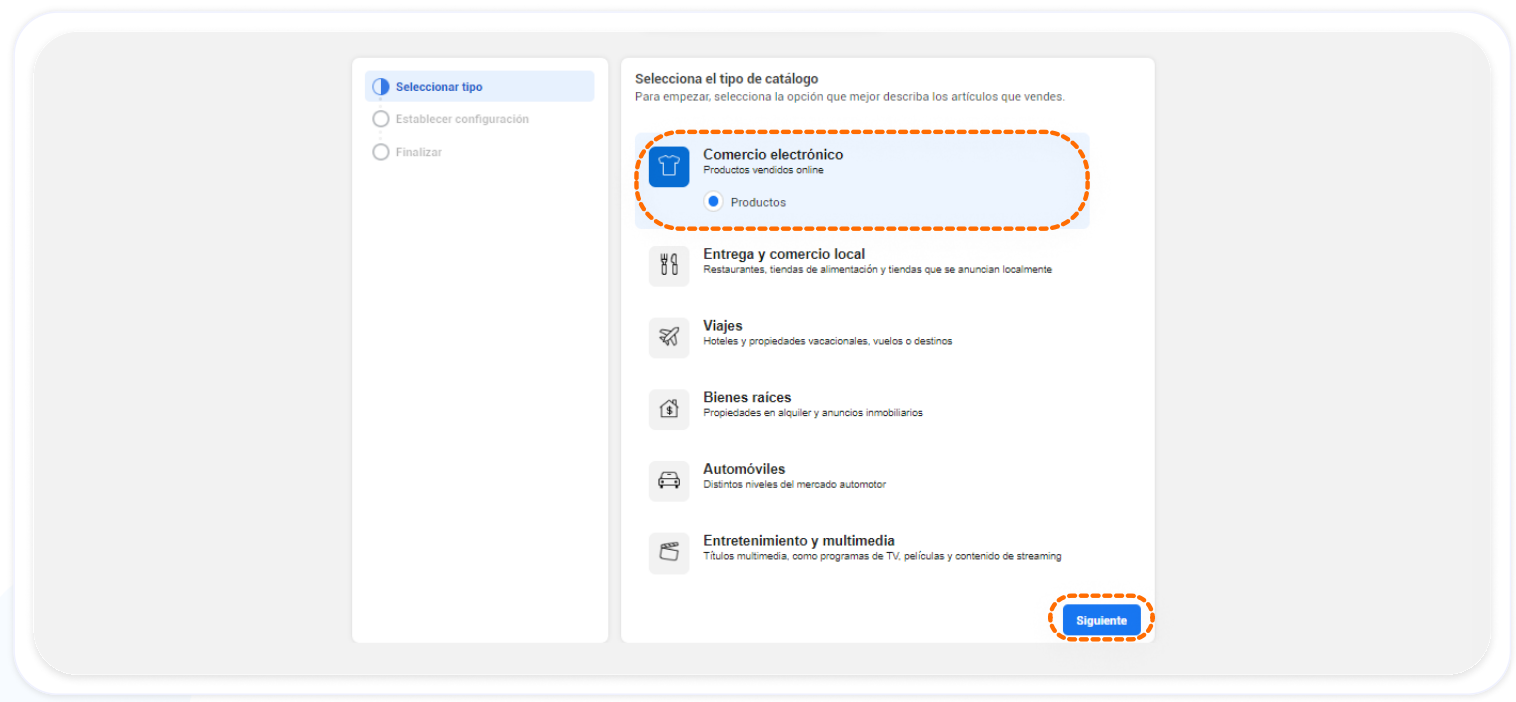Screen dimensions: 1516x702
Task: Click the fork and knife delivery icon
Action: point(668,265)
